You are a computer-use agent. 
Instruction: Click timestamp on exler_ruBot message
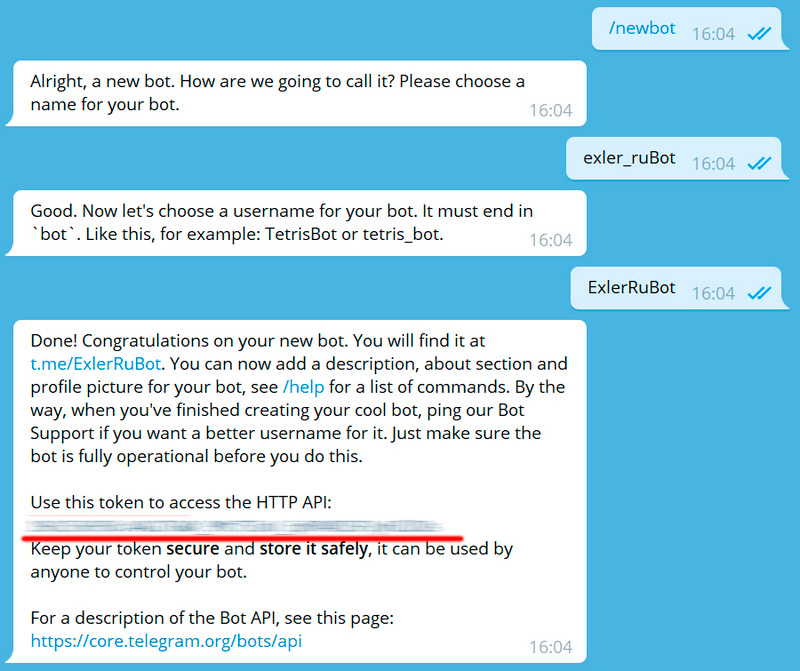[713, 164]
